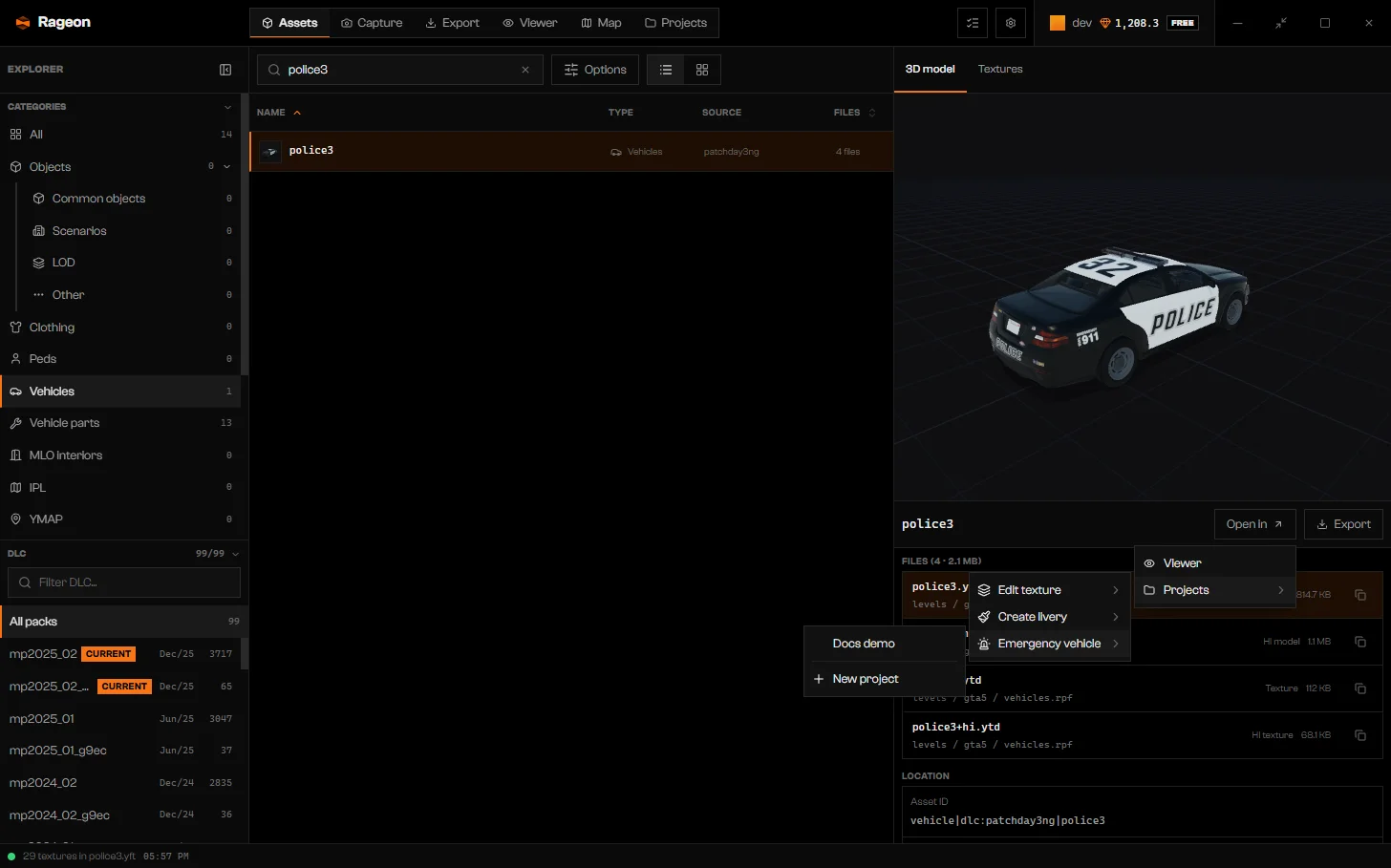Copy path of the 814.7 KB file
The image size is (1391, 868).
click(x=1360, y=595)
